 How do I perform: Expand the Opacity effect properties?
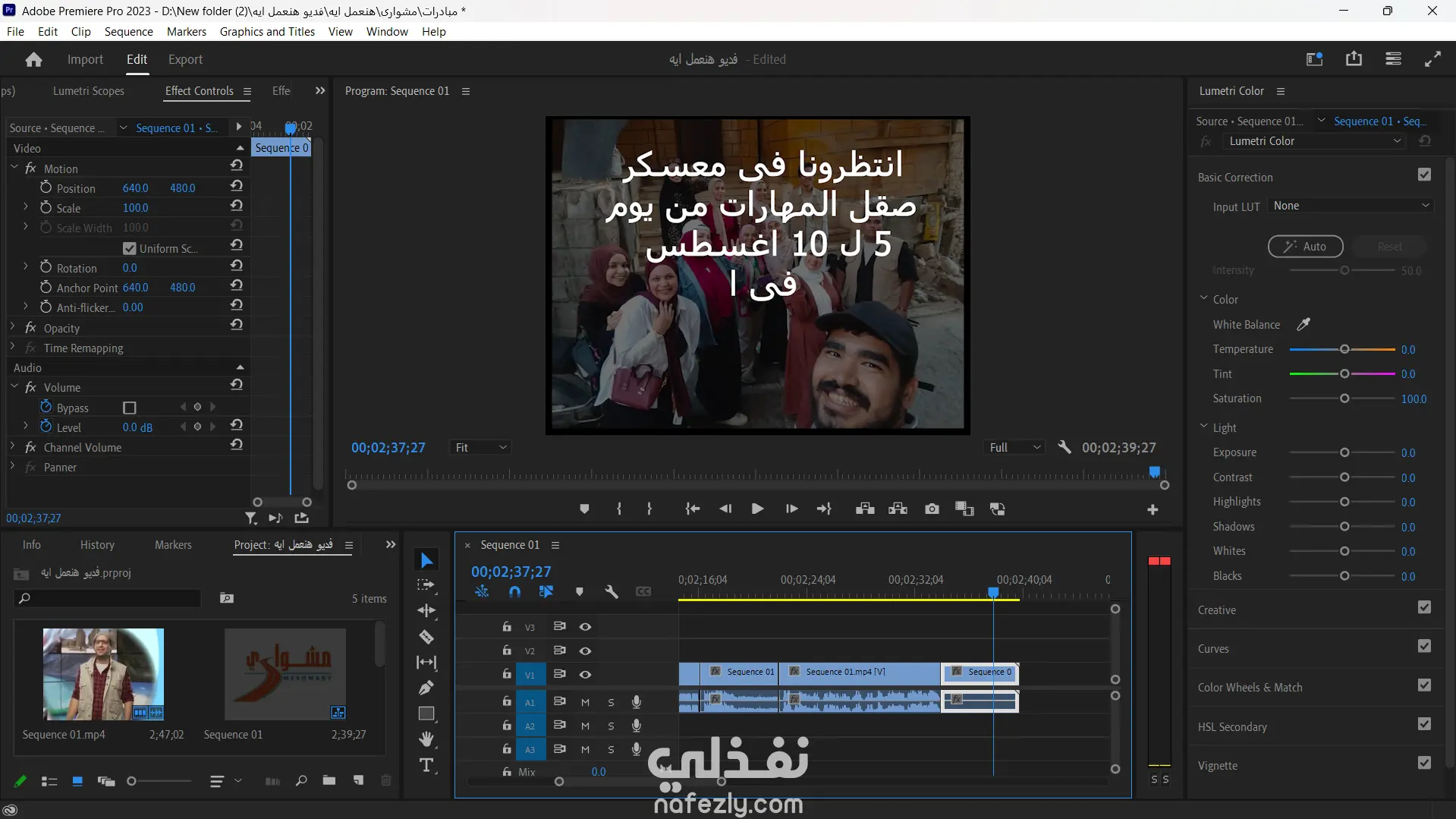pyautogui.click(x=13, y=327)
